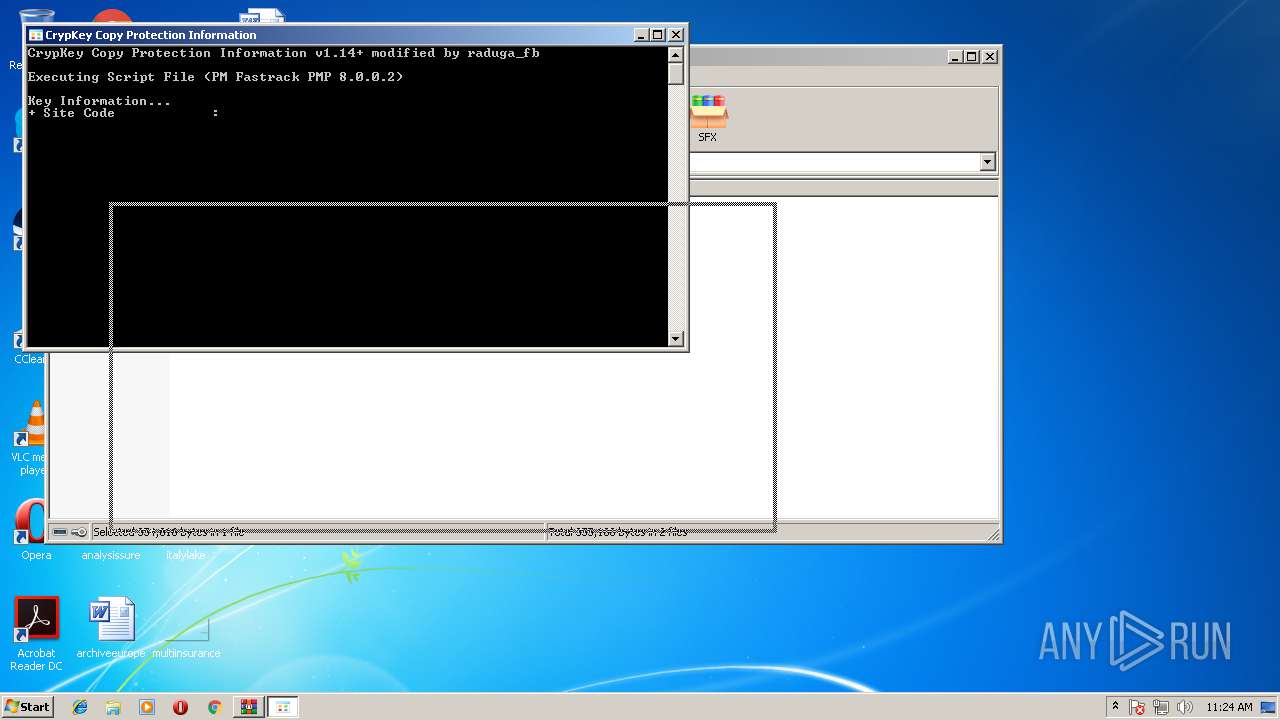Launch Opera from the taskbar
The width and height of the screenshot is (1280, 720).
tap(180, 707)
